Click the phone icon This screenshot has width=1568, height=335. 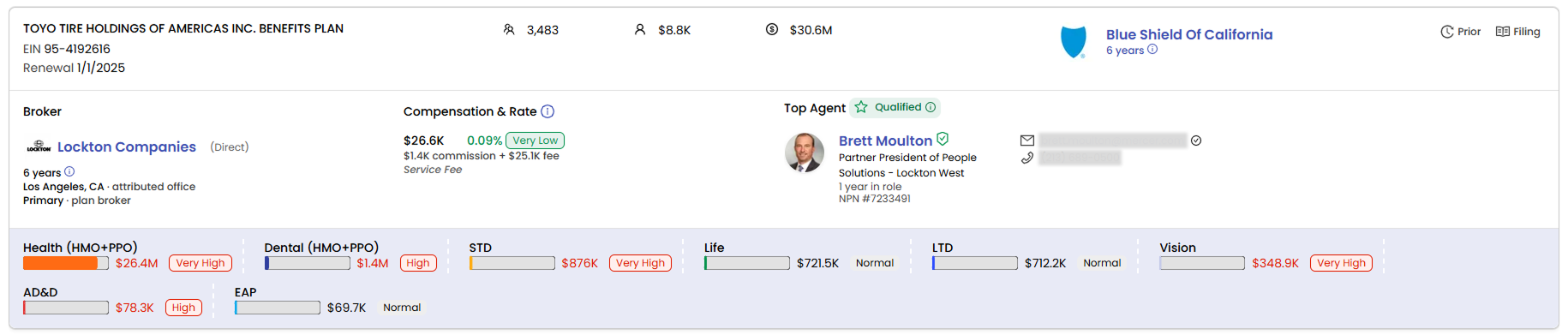tap(1026, 158)
